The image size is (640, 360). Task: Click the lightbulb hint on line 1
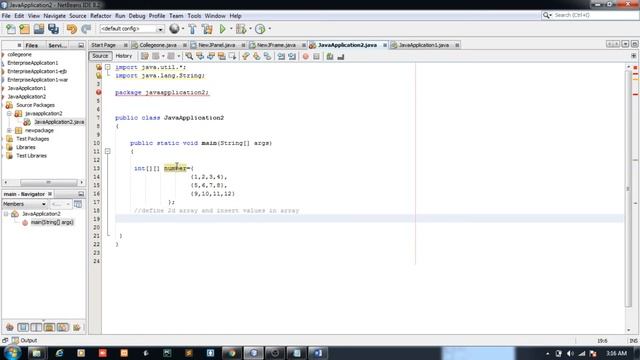coord(98,67)
